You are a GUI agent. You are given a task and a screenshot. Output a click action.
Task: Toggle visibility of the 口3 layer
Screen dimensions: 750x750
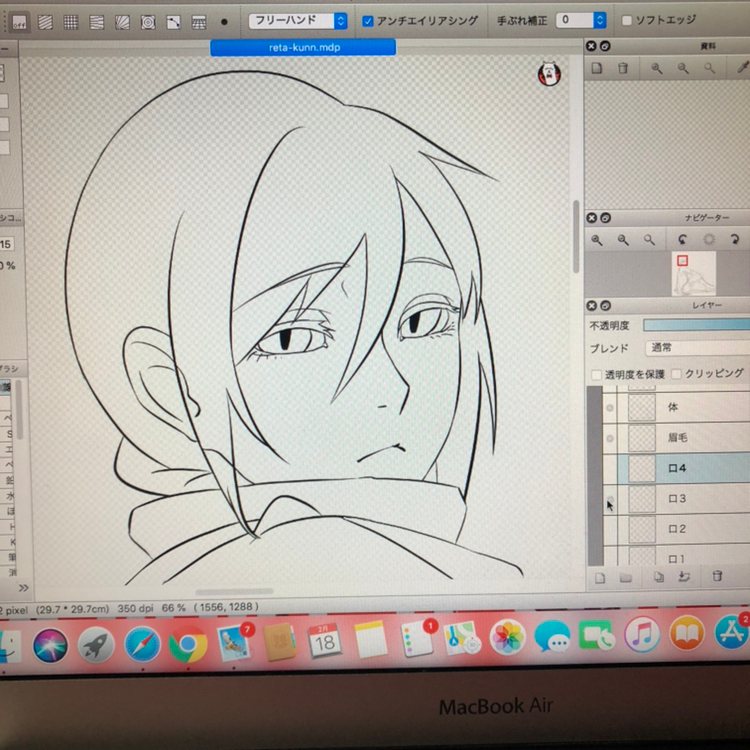coord(610,499)
